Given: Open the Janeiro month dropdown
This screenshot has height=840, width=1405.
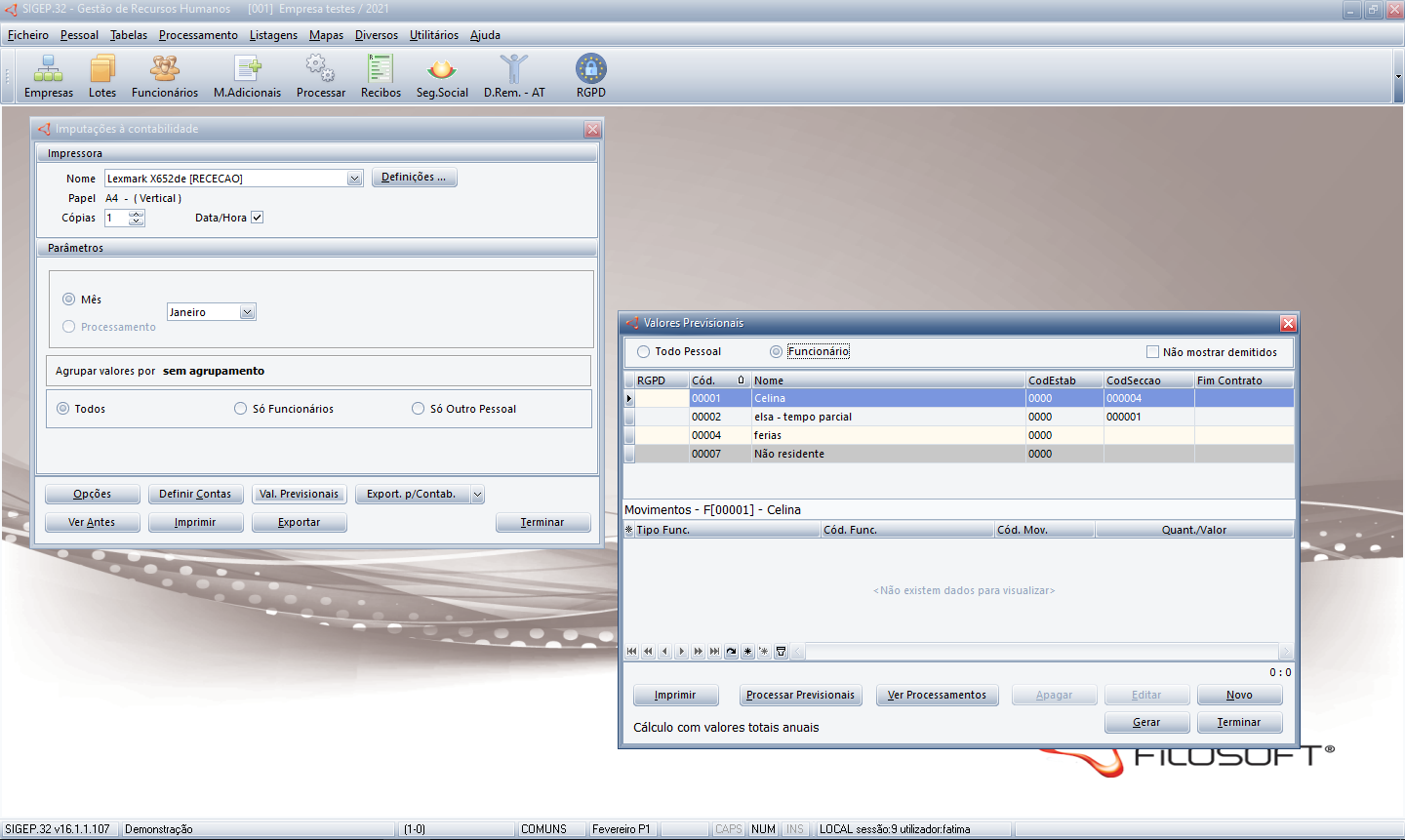Looking at the screenshot, I should tap(248, 312).
